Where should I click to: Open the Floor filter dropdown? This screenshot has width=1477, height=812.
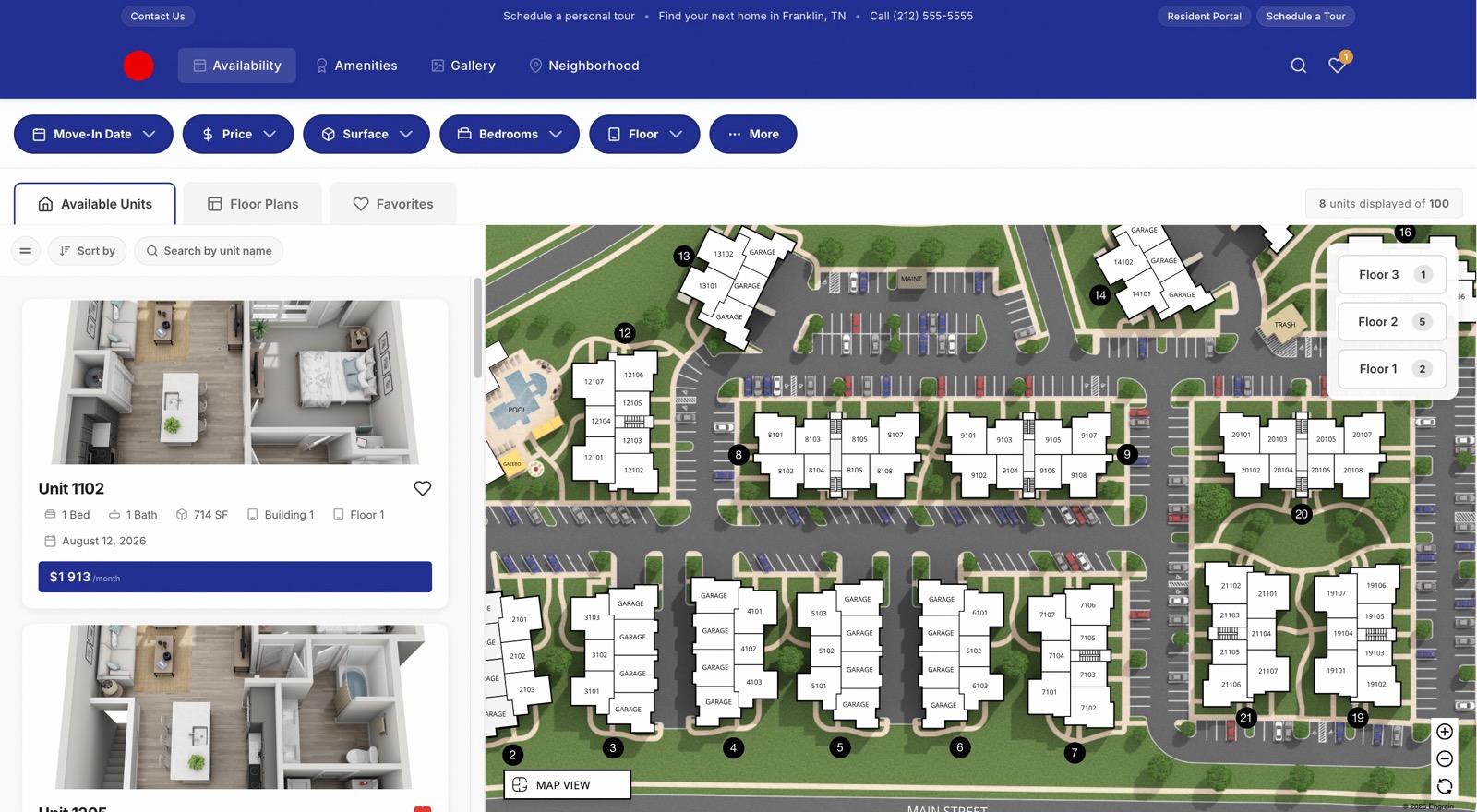[x=644, y=134]
